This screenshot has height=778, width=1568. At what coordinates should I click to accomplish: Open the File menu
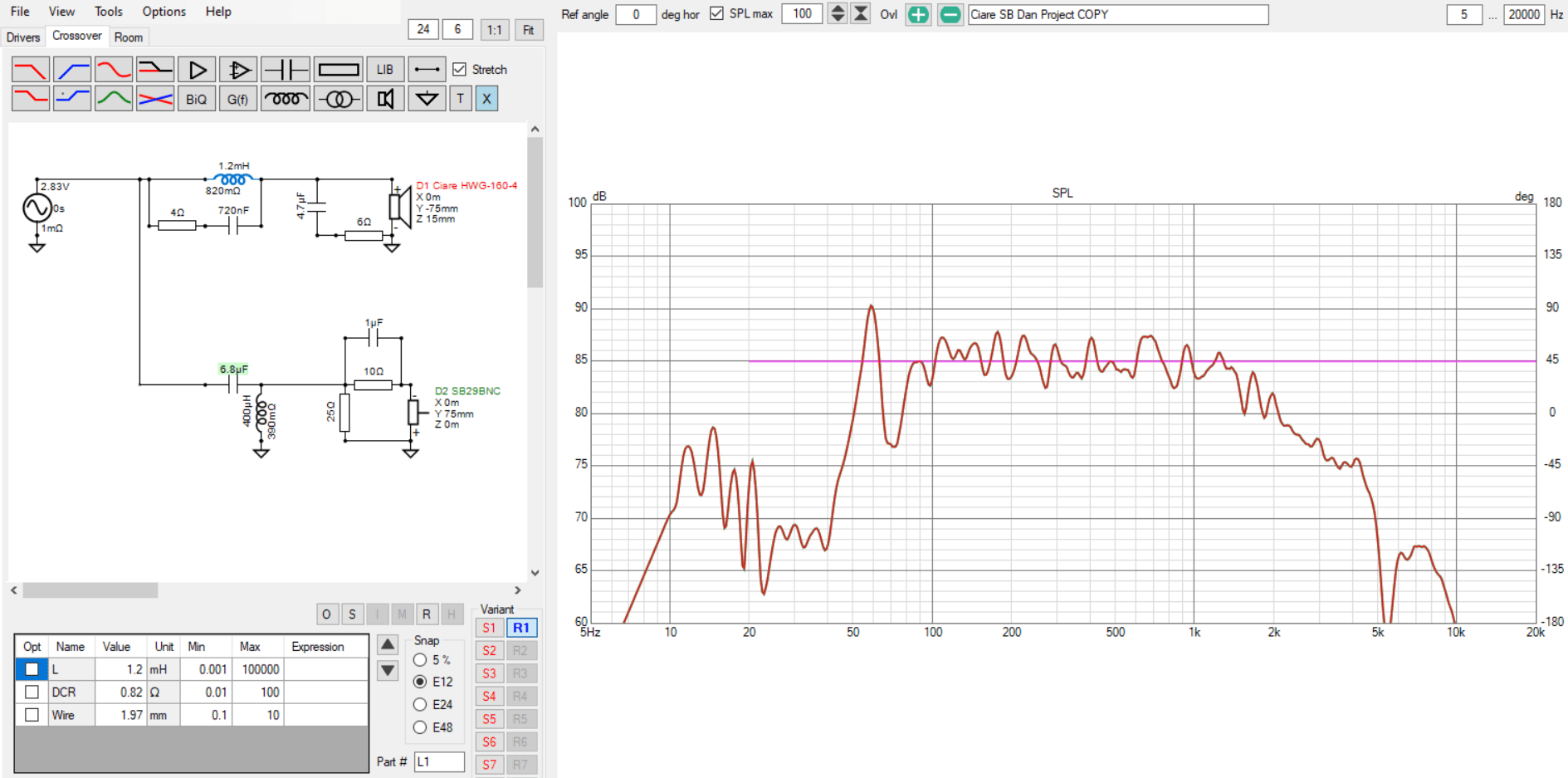click(x=20, y=12)
